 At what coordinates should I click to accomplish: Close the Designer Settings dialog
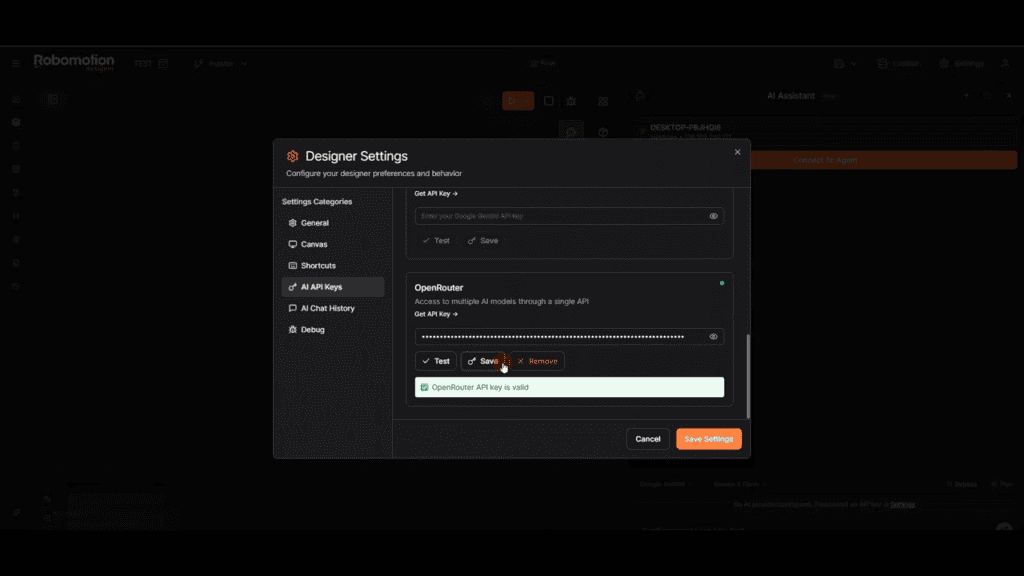point(737,152)
